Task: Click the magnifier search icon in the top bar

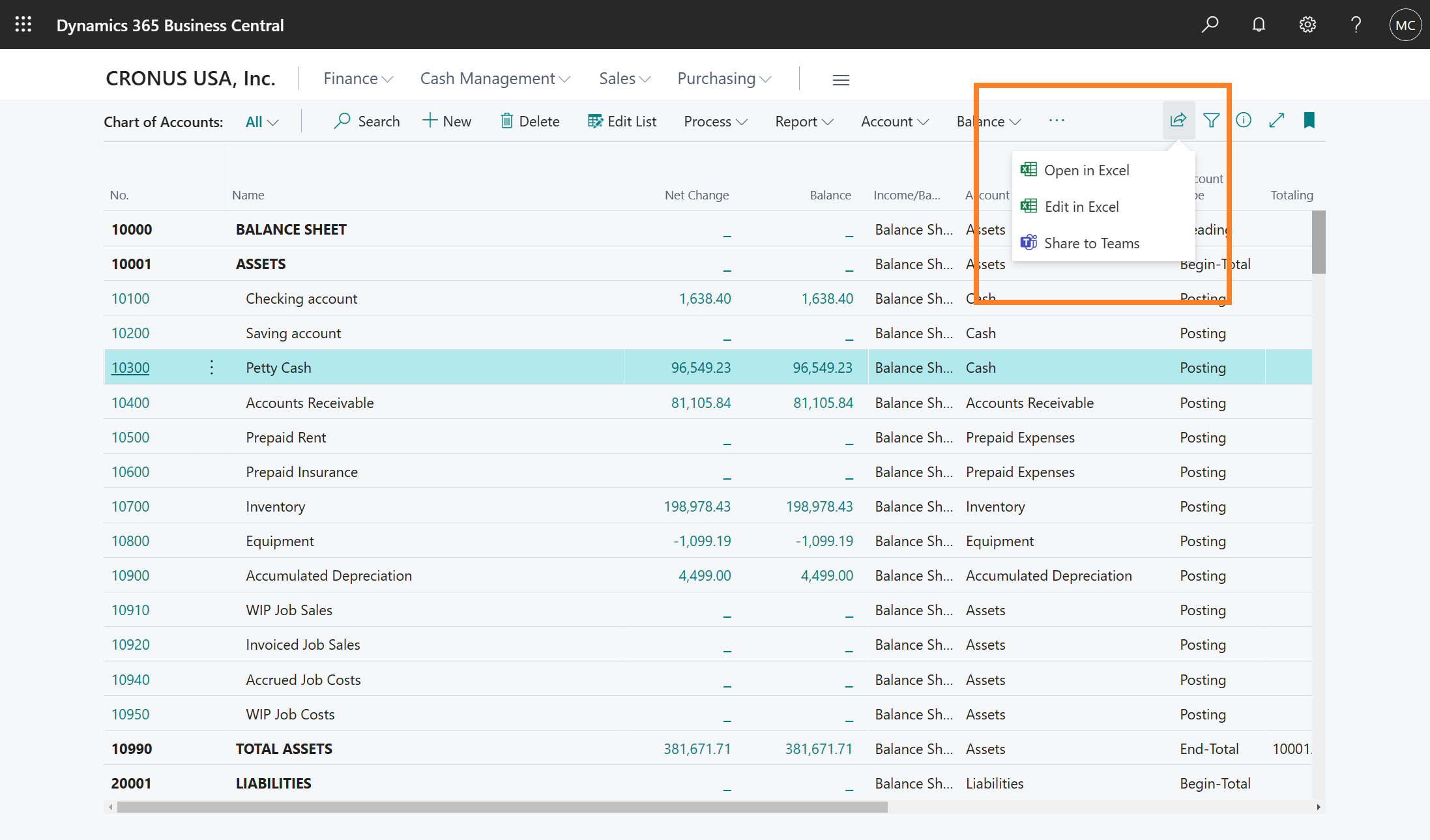Action: (1210, 25)
